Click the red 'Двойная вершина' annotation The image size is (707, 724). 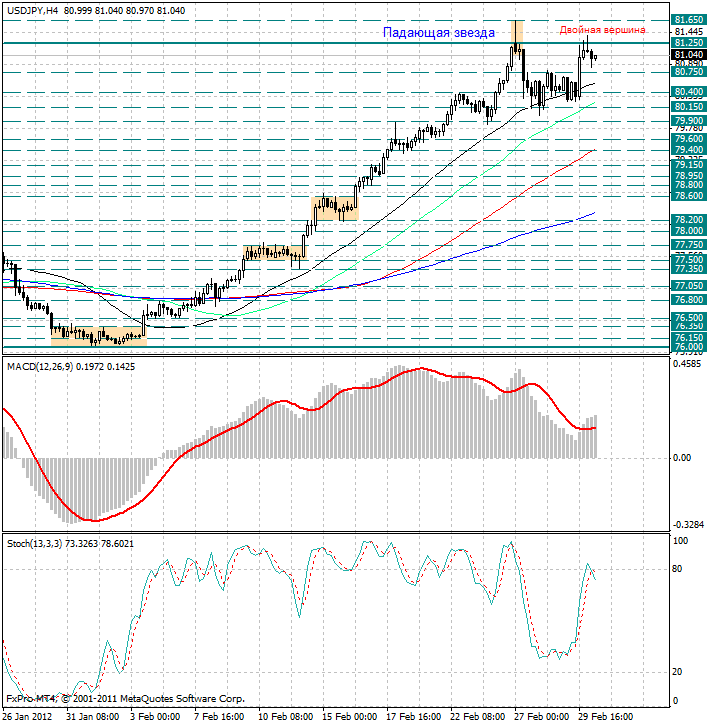pos(602,30)
